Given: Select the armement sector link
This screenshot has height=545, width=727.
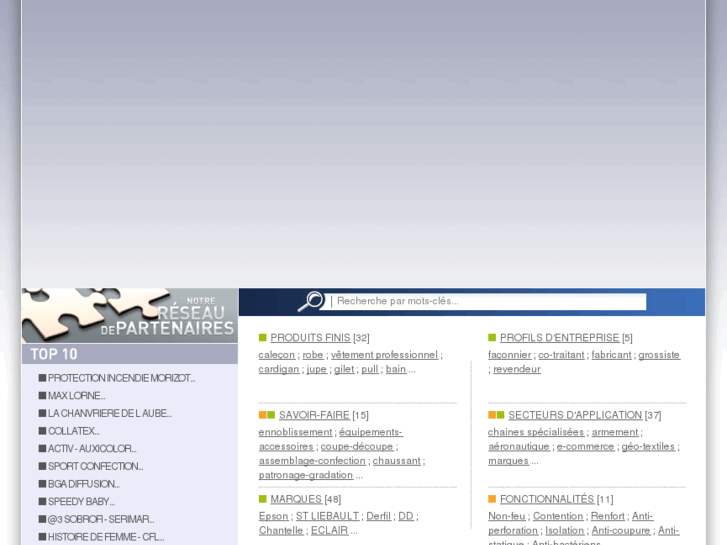Looking at the screenshot, I should pyautogui.click(x=615, y=432).
